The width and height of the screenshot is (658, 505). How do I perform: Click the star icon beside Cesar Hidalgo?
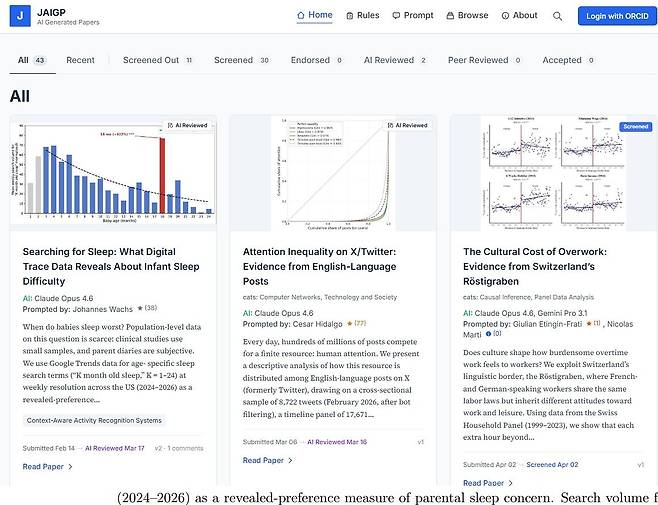347,324
